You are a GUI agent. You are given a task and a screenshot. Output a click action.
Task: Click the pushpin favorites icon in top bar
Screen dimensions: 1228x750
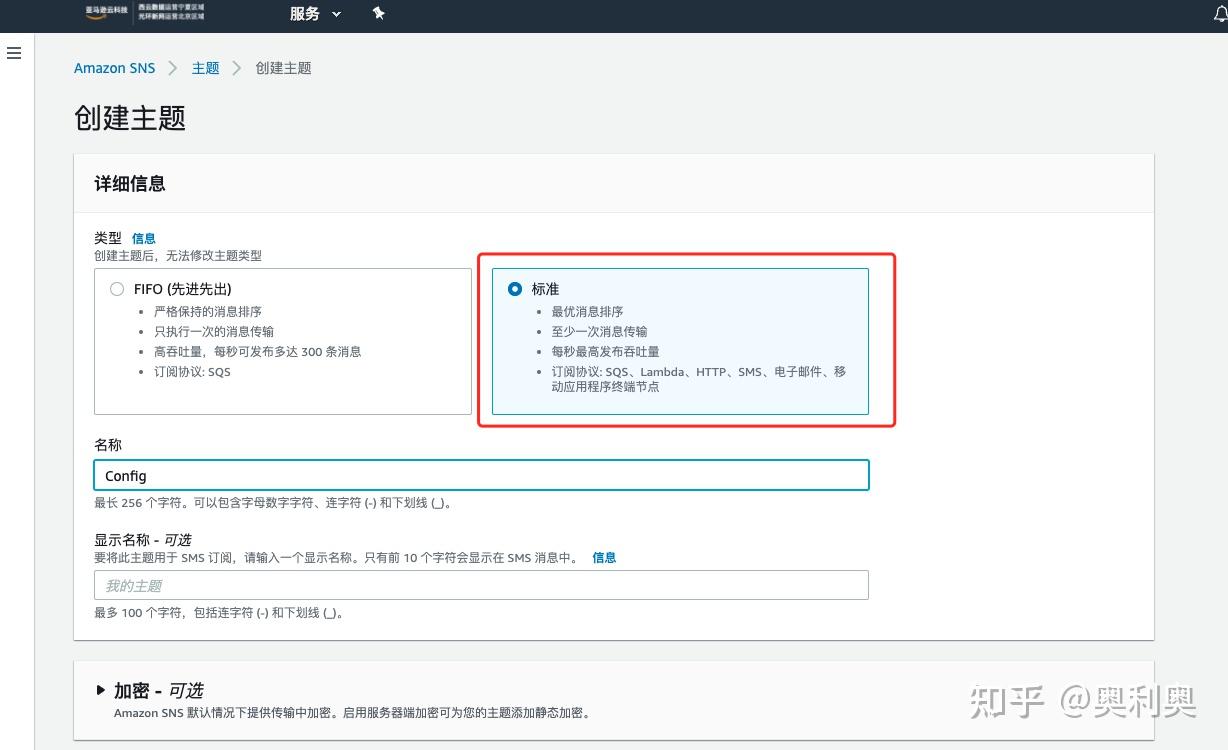378,14
